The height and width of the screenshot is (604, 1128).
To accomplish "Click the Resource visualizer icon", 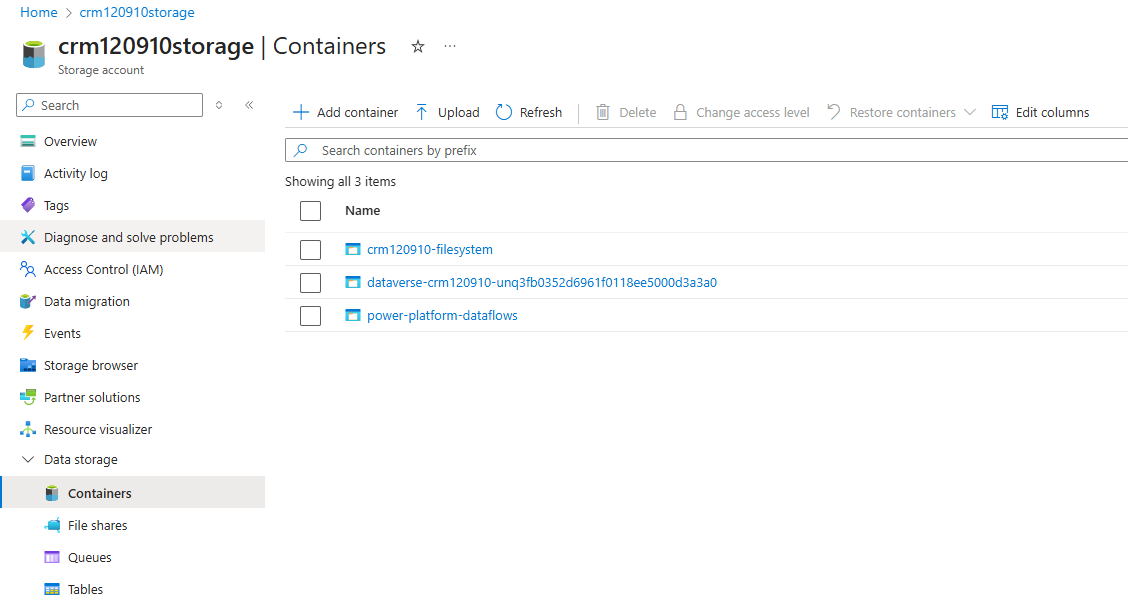I will click(28, 429).
